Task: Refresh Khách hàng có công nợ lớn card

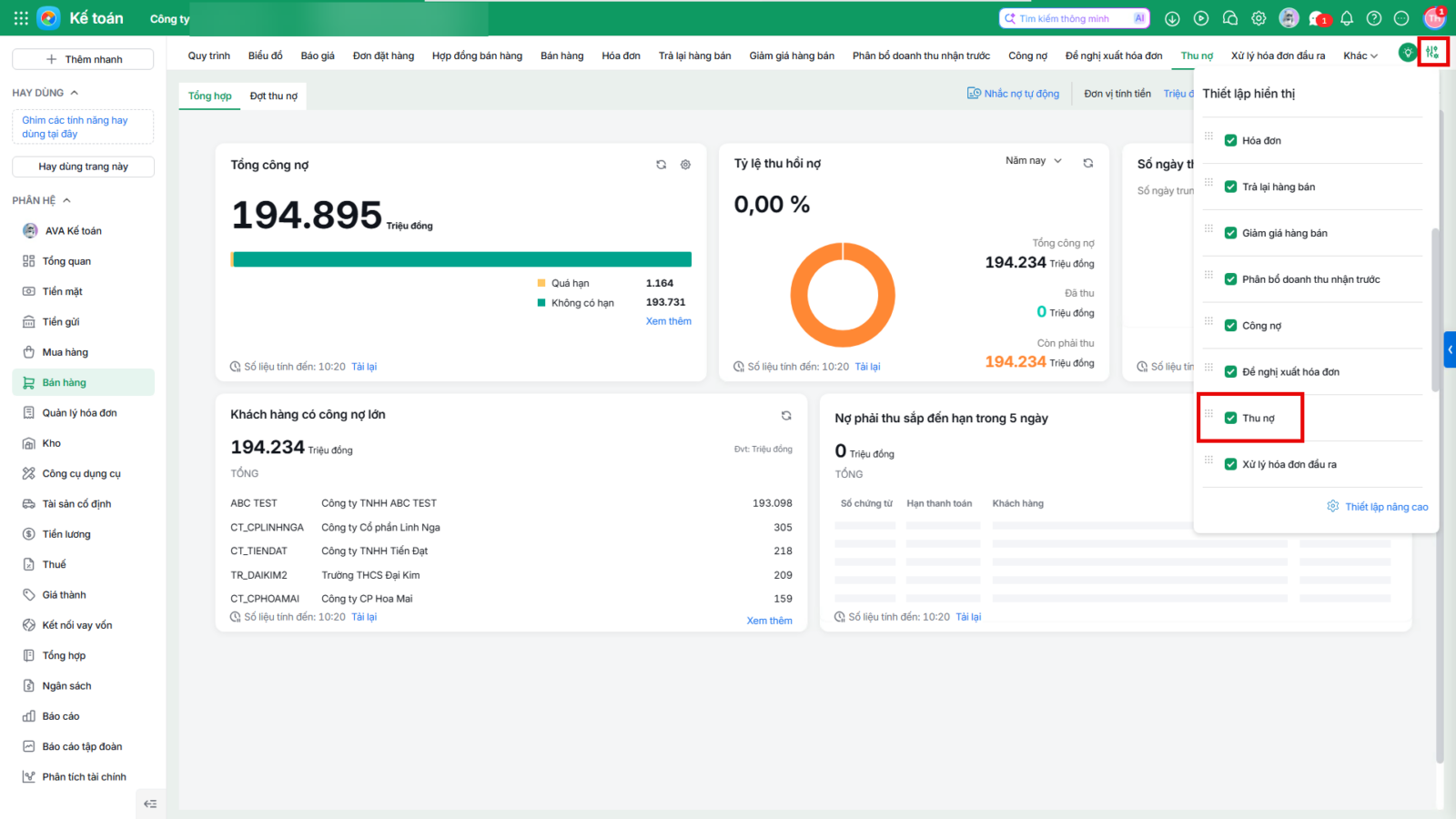Action: (786, 416)
